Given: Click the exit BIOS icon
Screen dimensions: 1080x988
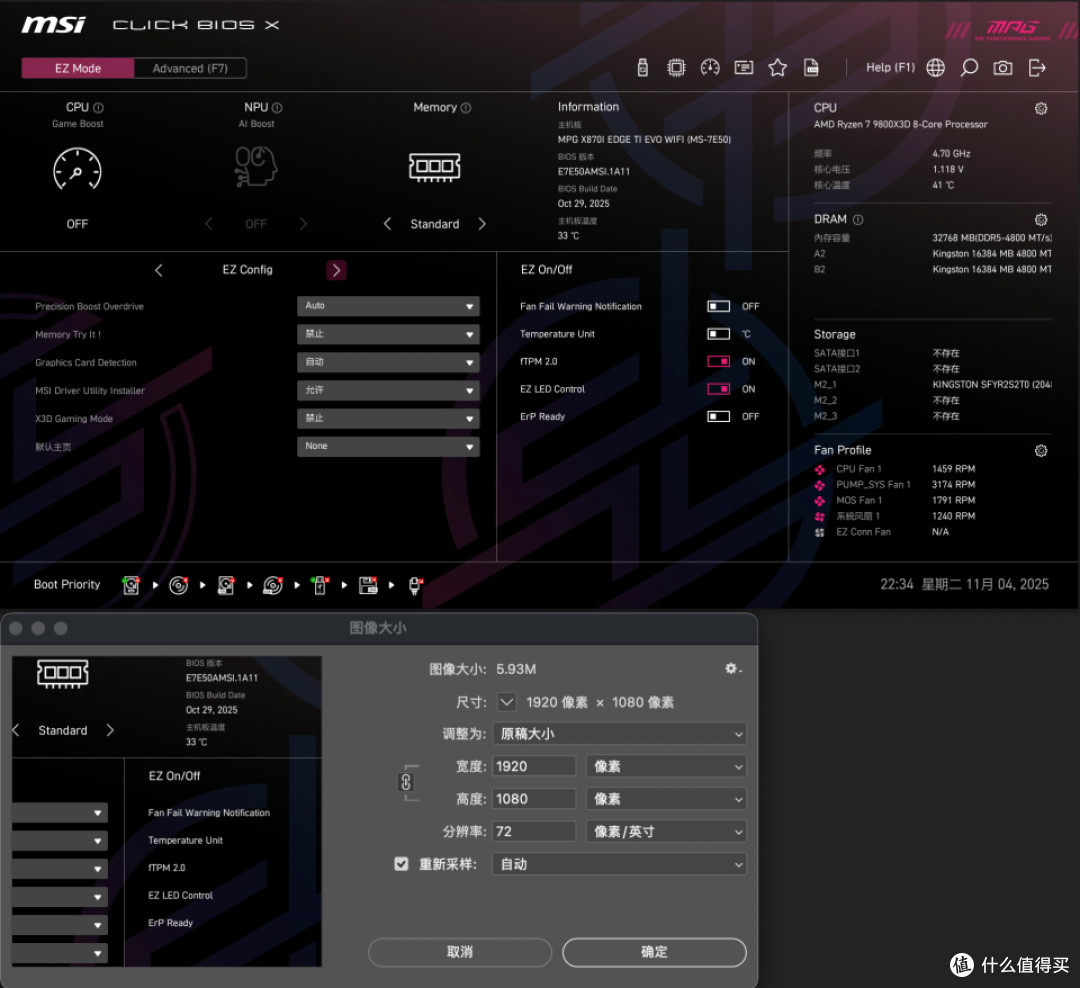Looking at the screenshot, I should [x=1037, y=68].
